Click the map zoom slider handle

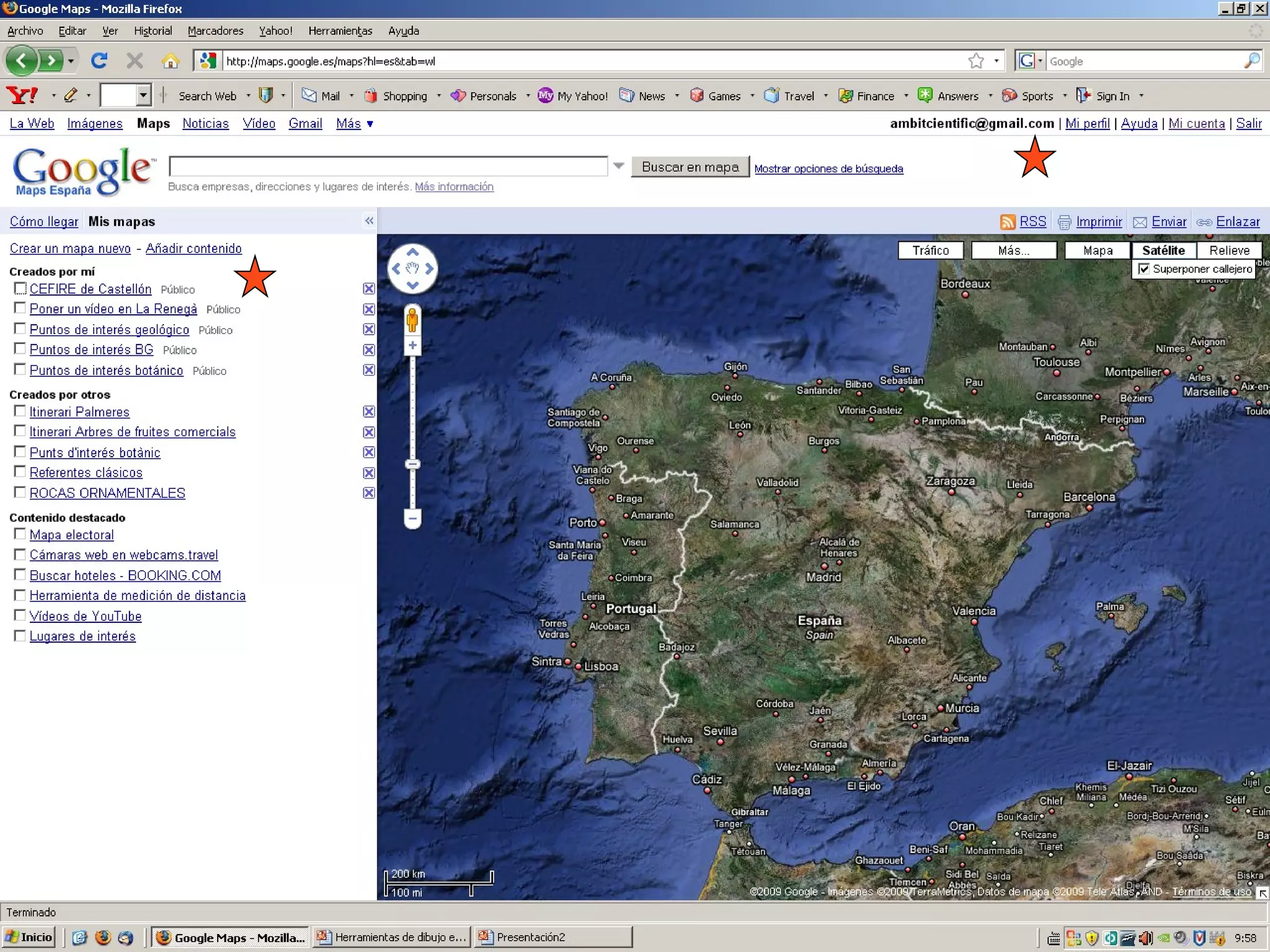pyautogui.click(x=412, y=464)
